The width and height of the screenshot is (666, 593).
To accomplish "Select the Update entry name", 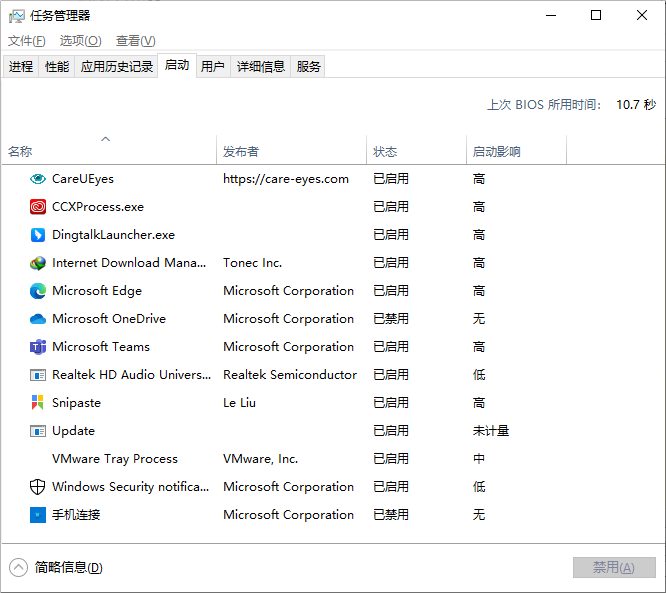I will pyautogui.click(x=73, y=431).
